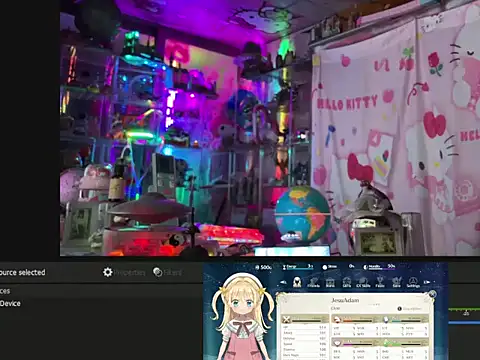Open the Filters button in the source toolbar
Screen dimensions: 480x360
(167, 272)
